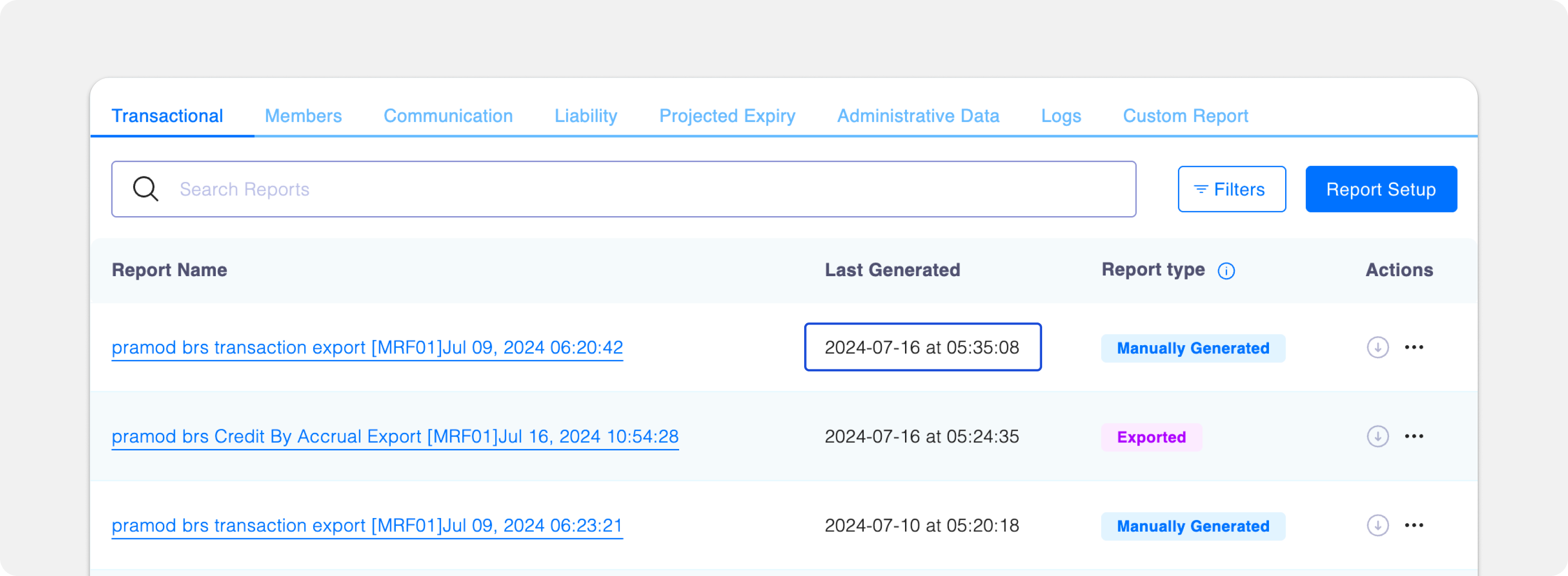Viewport: 1568px width, 576px height.
Task: Go to the Projected Expiry tab
Action: pos(727,115)
